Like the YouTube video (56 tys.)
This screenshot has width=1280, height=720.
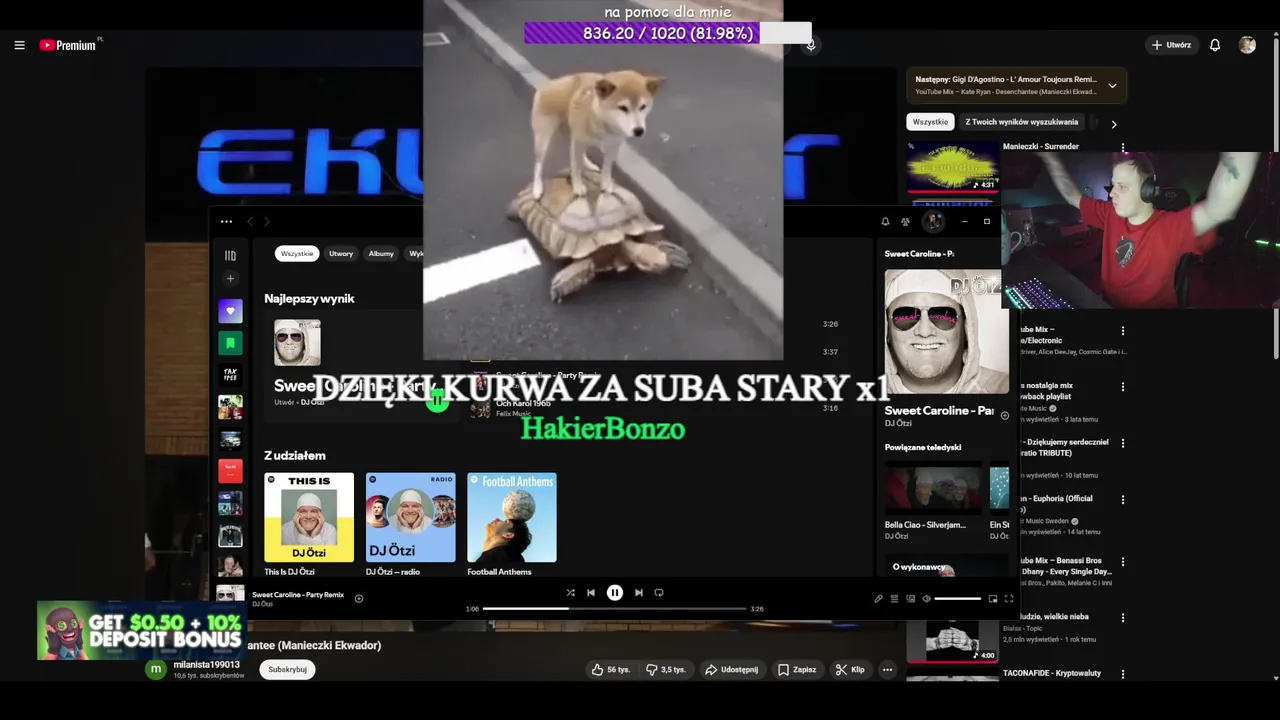pyautogui.click(x=611, y=670)
